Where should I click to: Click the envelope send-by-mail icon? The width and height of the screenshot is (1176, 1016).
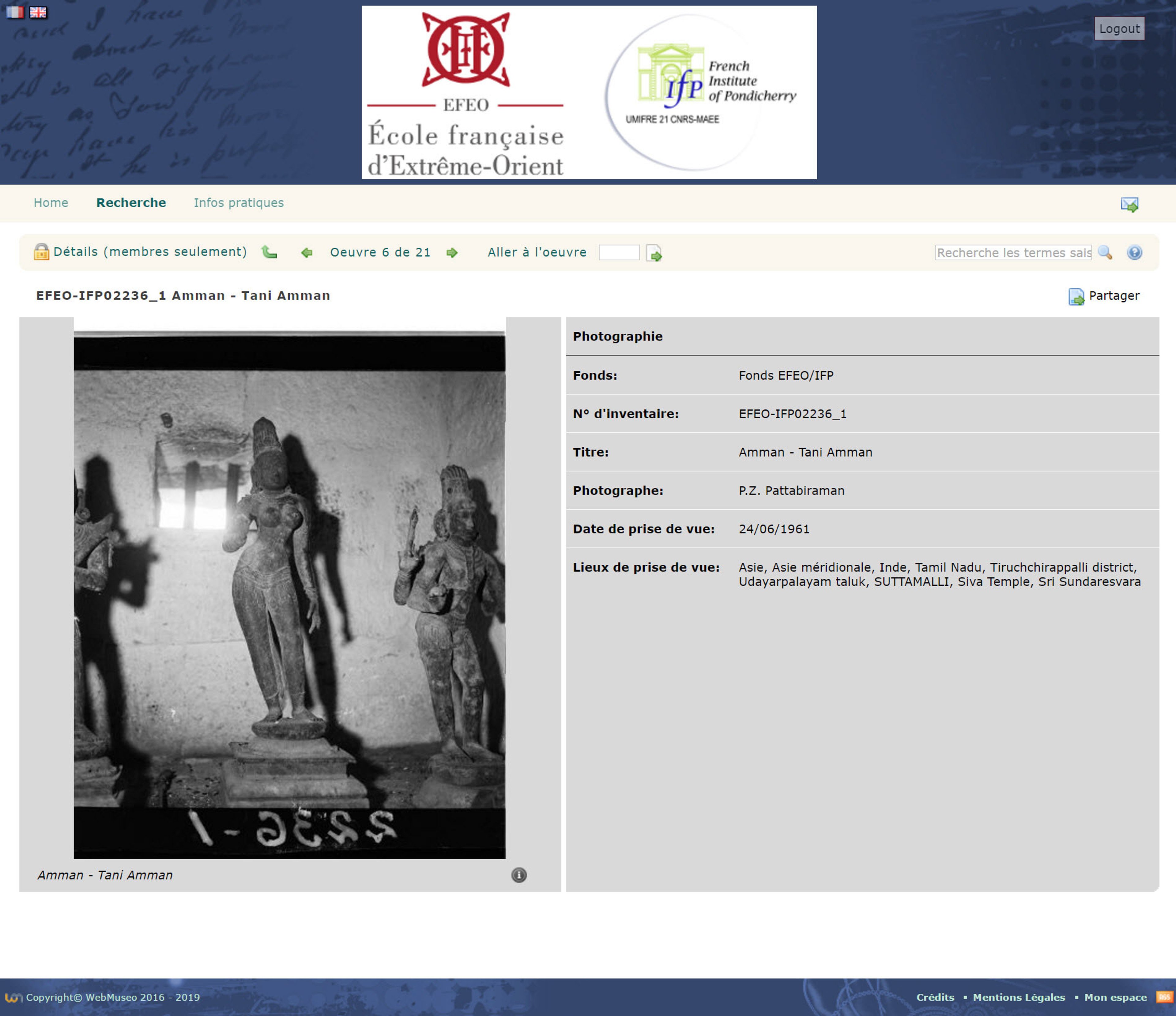[x=1129, y=204]
